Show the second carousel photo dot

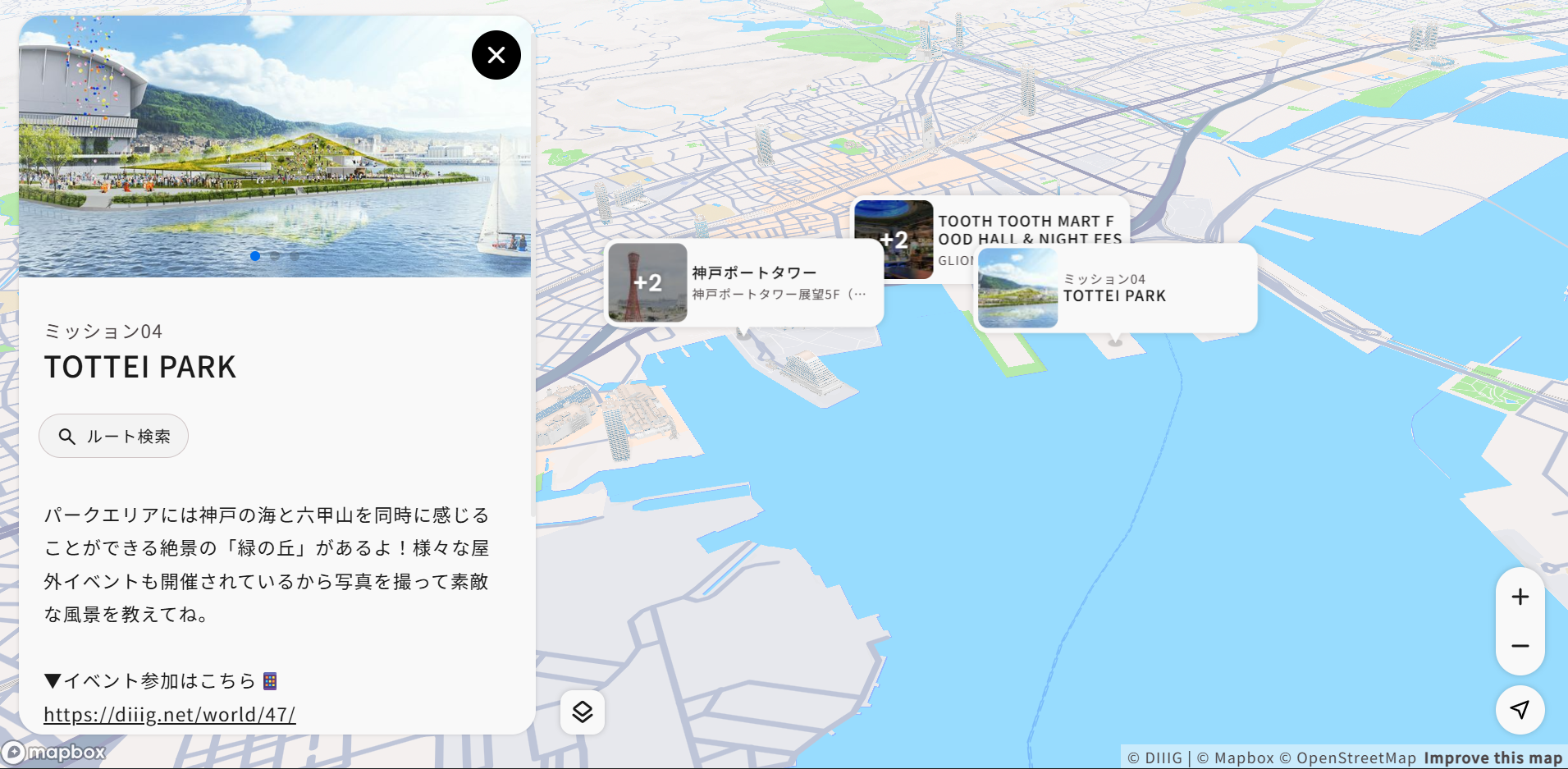coord(276,256)
